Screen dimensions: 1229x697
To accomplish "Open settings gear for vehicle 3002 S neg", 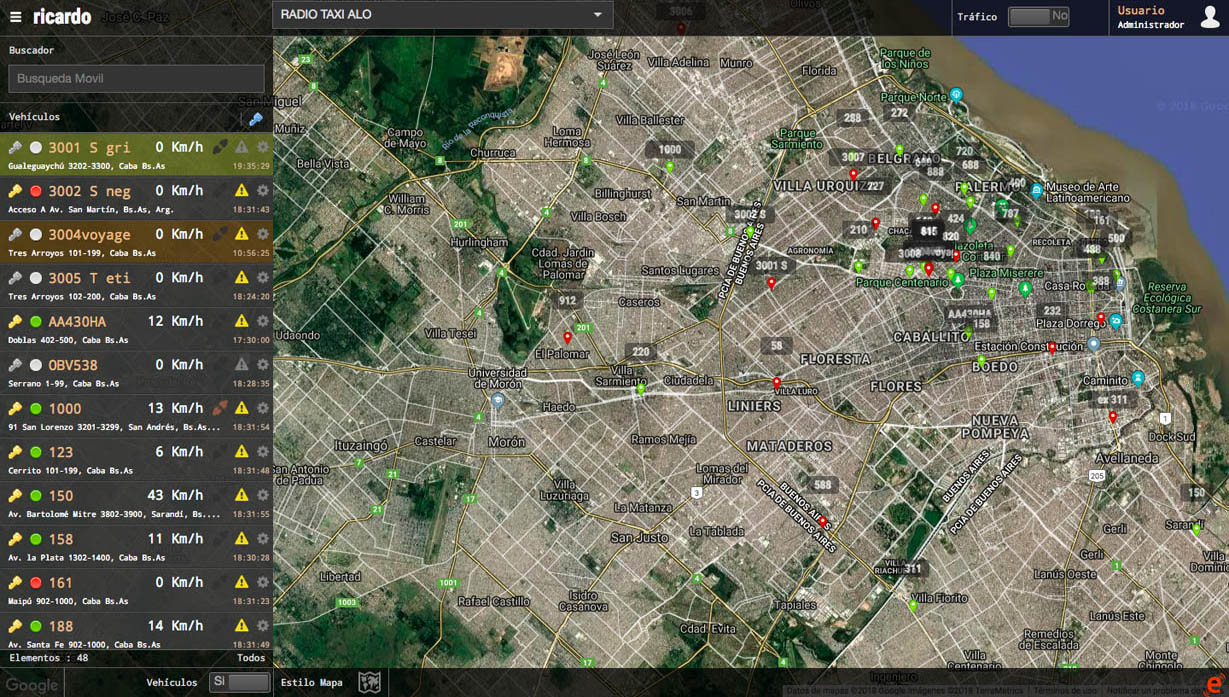I will pos(263,191).
